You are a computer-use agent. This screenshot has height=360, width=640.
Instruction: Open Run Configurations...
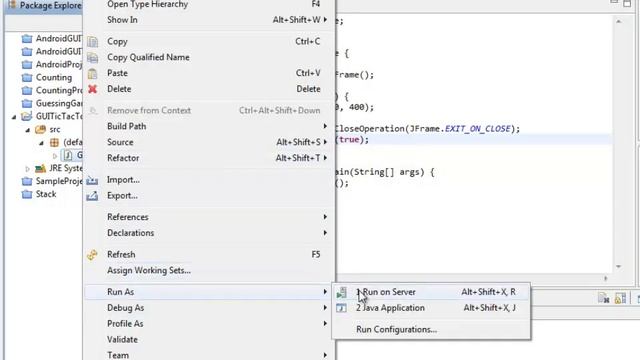click(x=431, y=330)
